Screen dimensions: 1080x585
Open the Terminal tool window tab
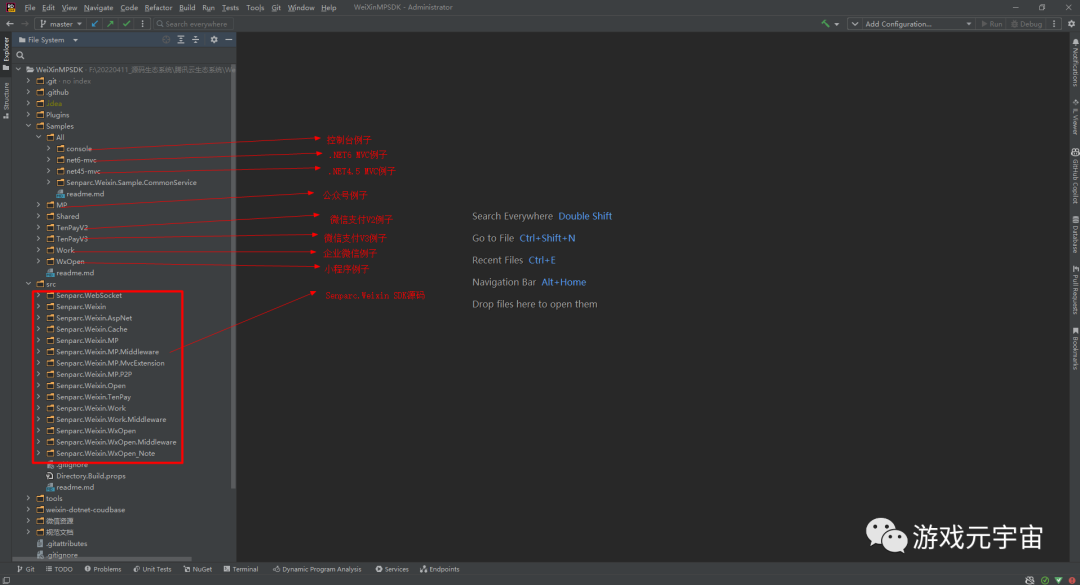tap(241, 569)
